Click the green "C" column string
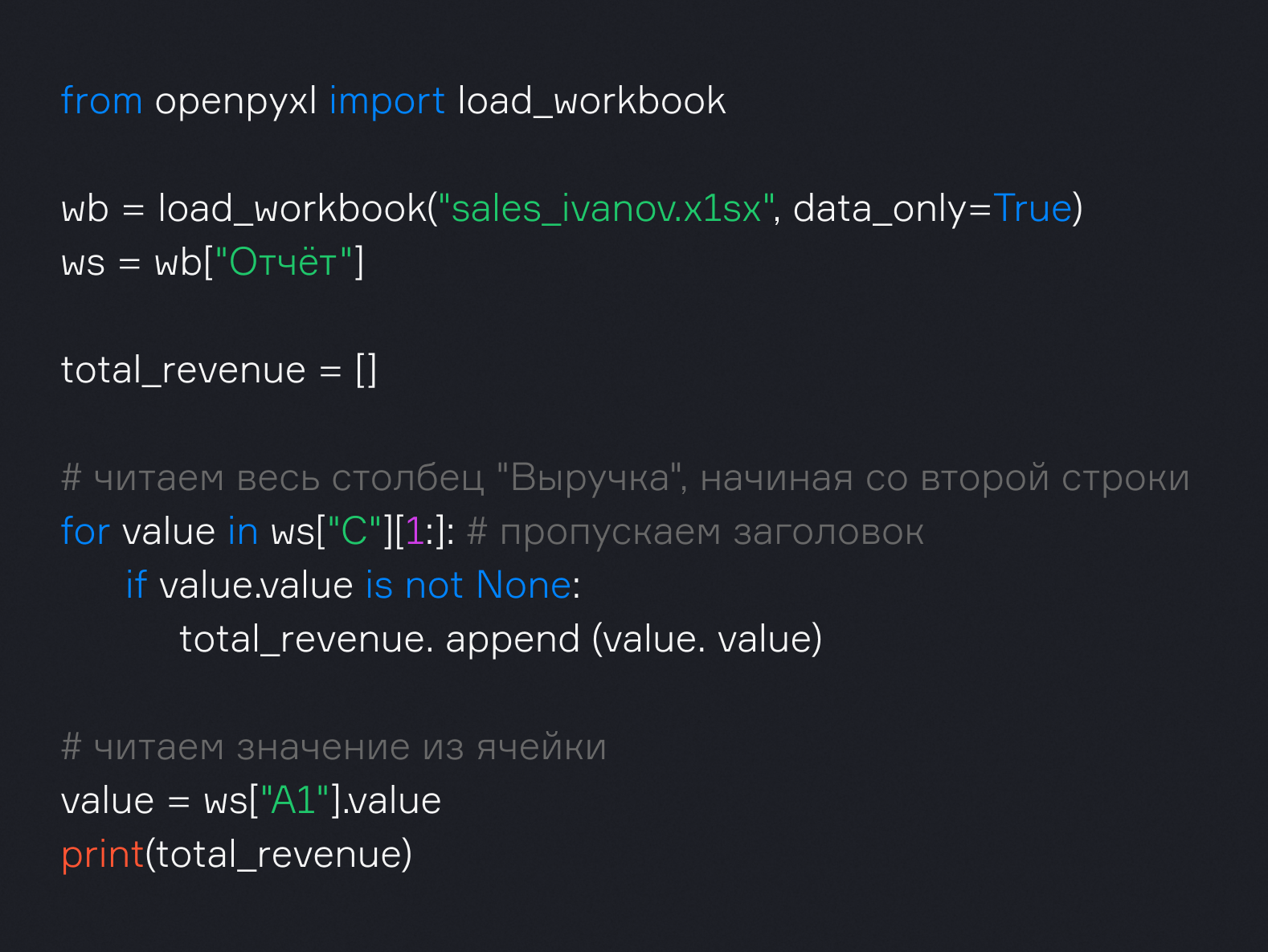Screen dimensions: 1268x952 coord(354,532)
